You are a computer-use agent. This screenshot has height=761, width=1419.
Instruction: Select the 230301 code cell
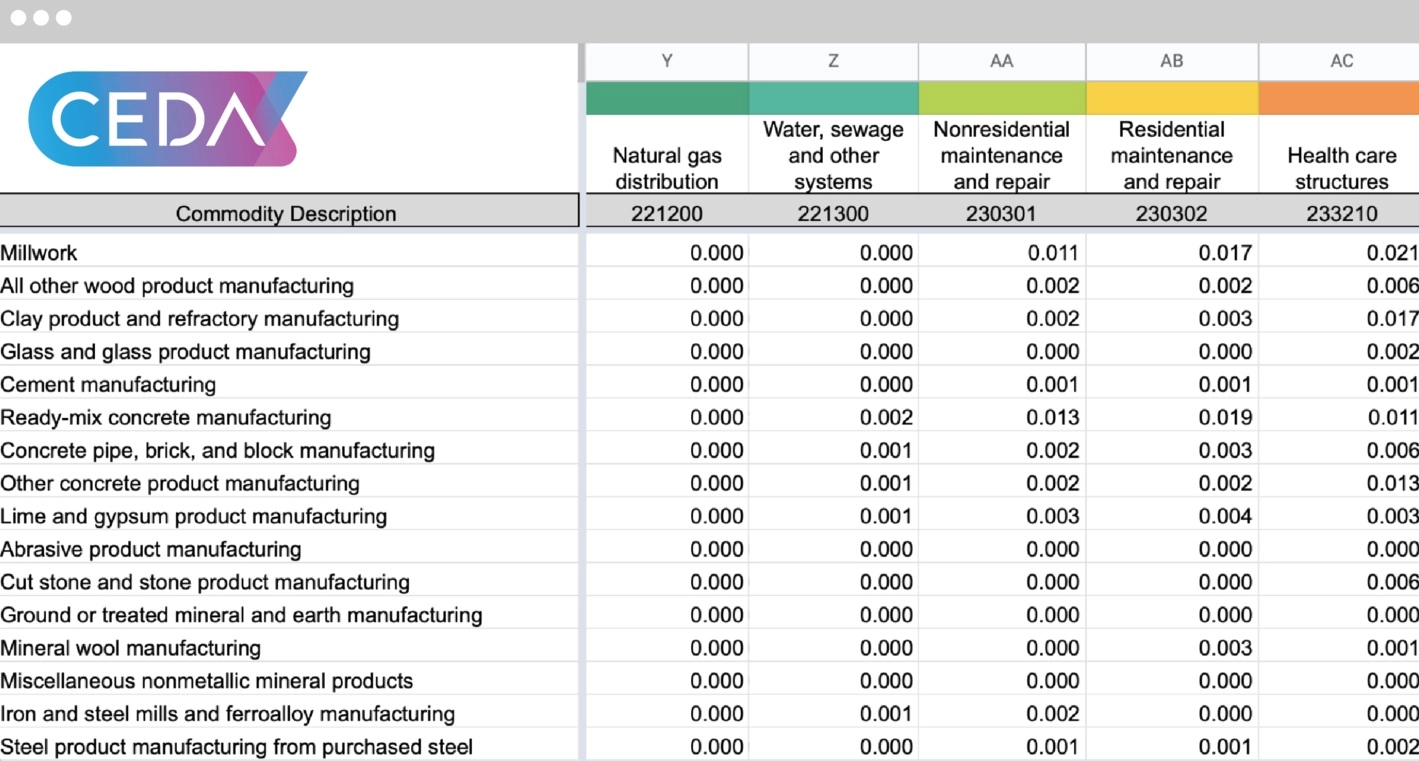point(1001,213)
